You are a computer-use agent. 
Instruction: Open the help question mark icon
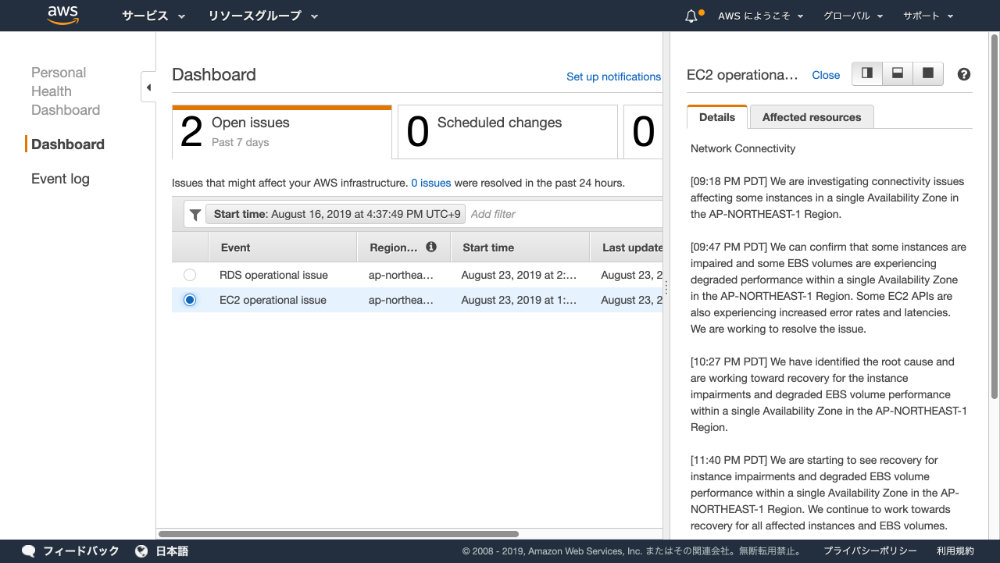click(x=964, y=75)
